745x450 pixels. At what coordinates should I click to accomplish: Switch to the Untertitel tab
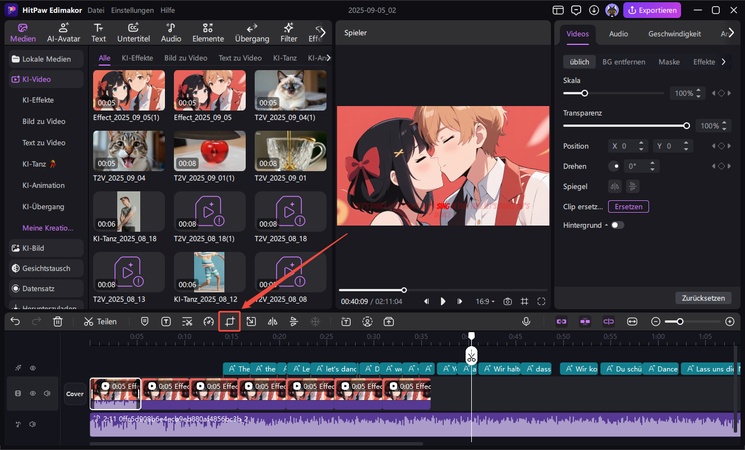point(134,33)
